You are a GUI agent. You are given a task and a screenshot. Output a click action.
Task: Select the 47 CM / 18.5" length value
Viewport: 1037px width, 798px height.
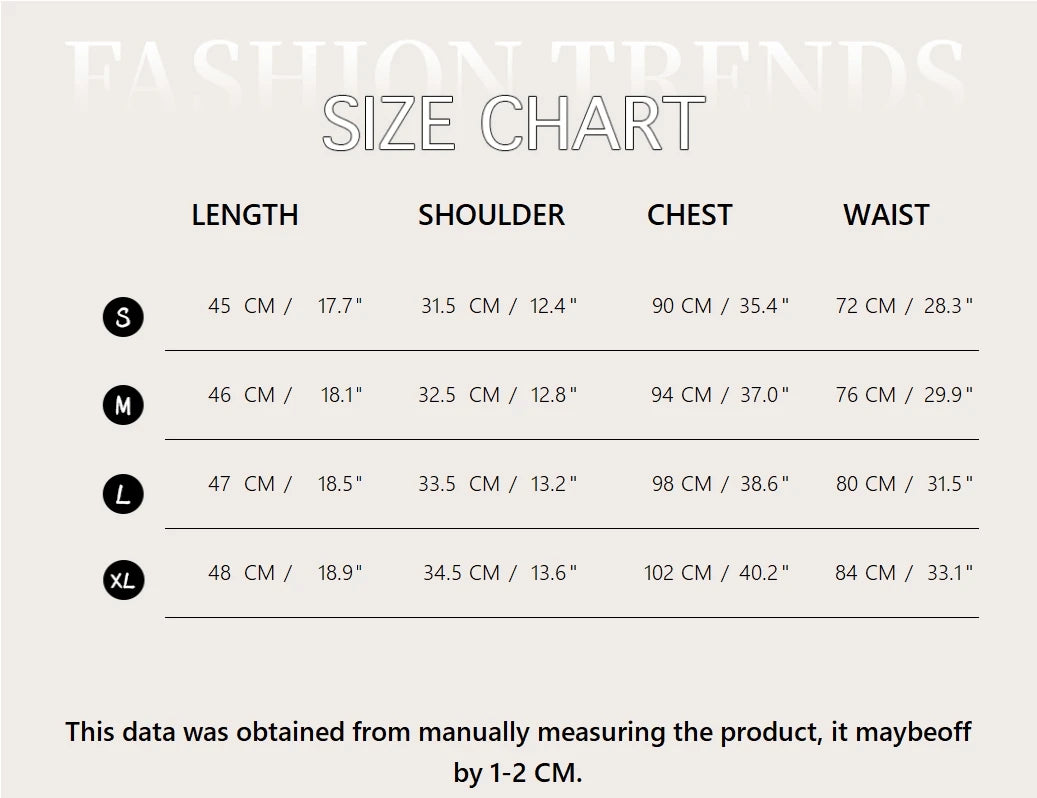(x=285, y=483)
